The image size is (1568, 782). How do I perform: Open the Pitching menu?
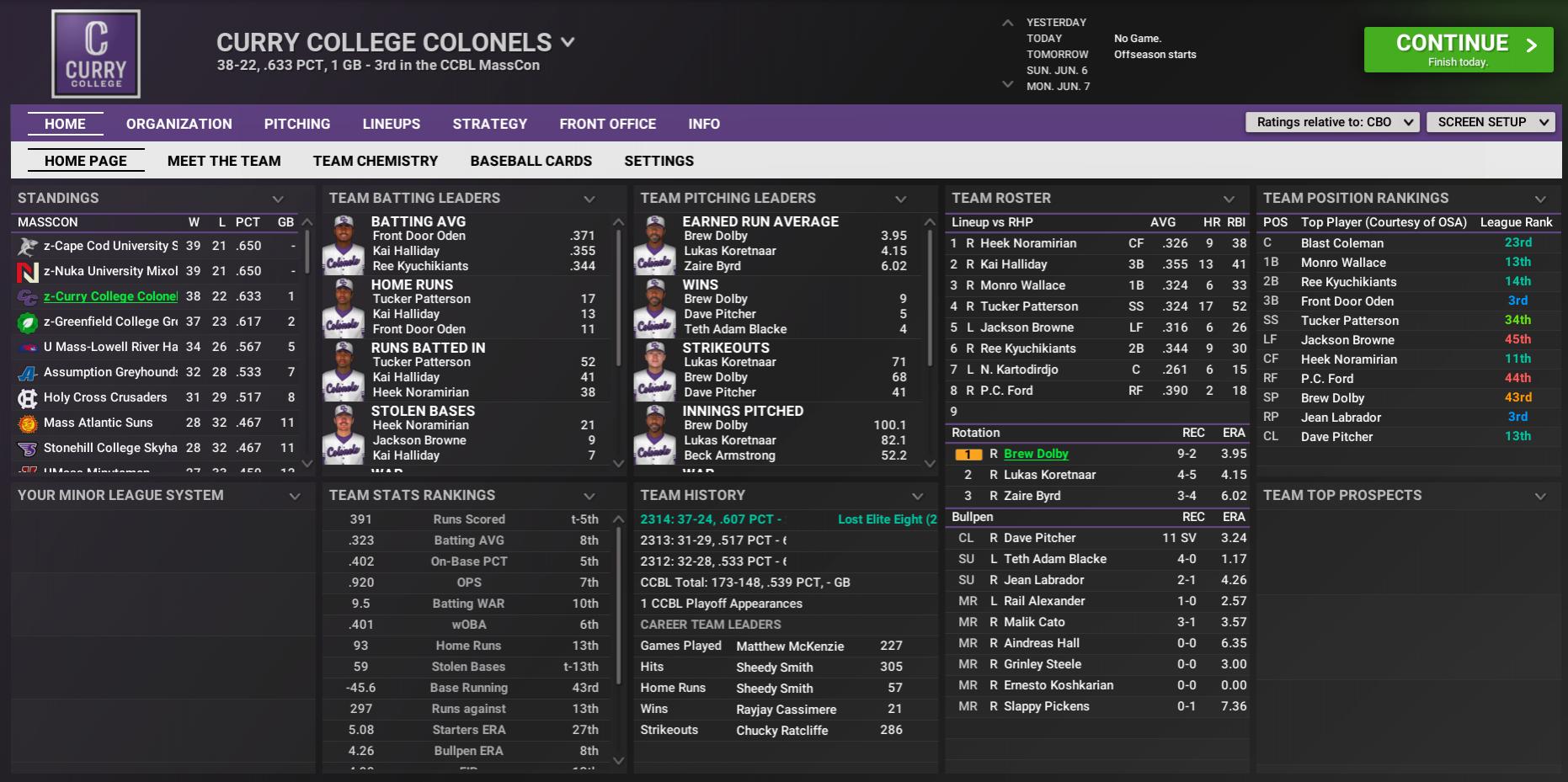tap(297, 124)
